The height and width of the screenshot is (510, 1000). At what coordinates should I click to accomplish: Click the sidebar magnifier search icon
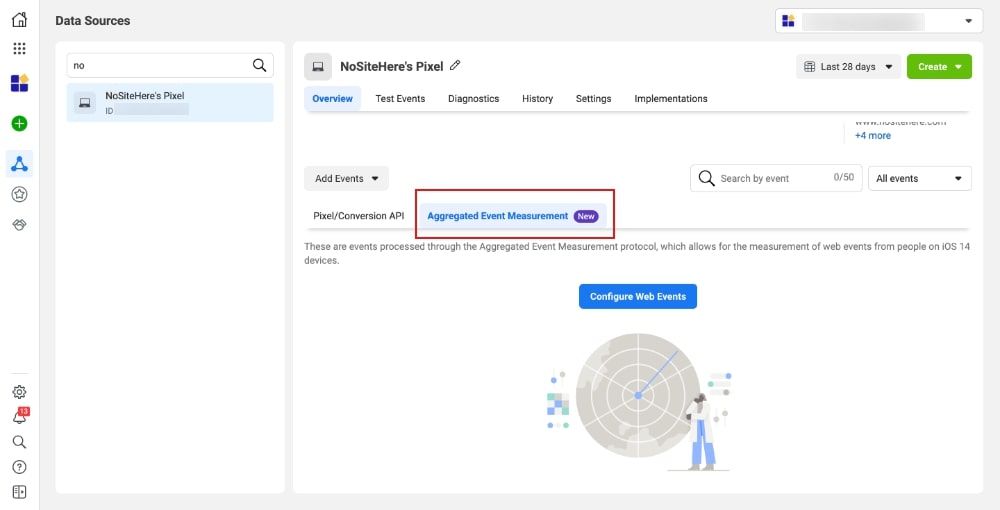pyautogui.click(x=19, y=441)
